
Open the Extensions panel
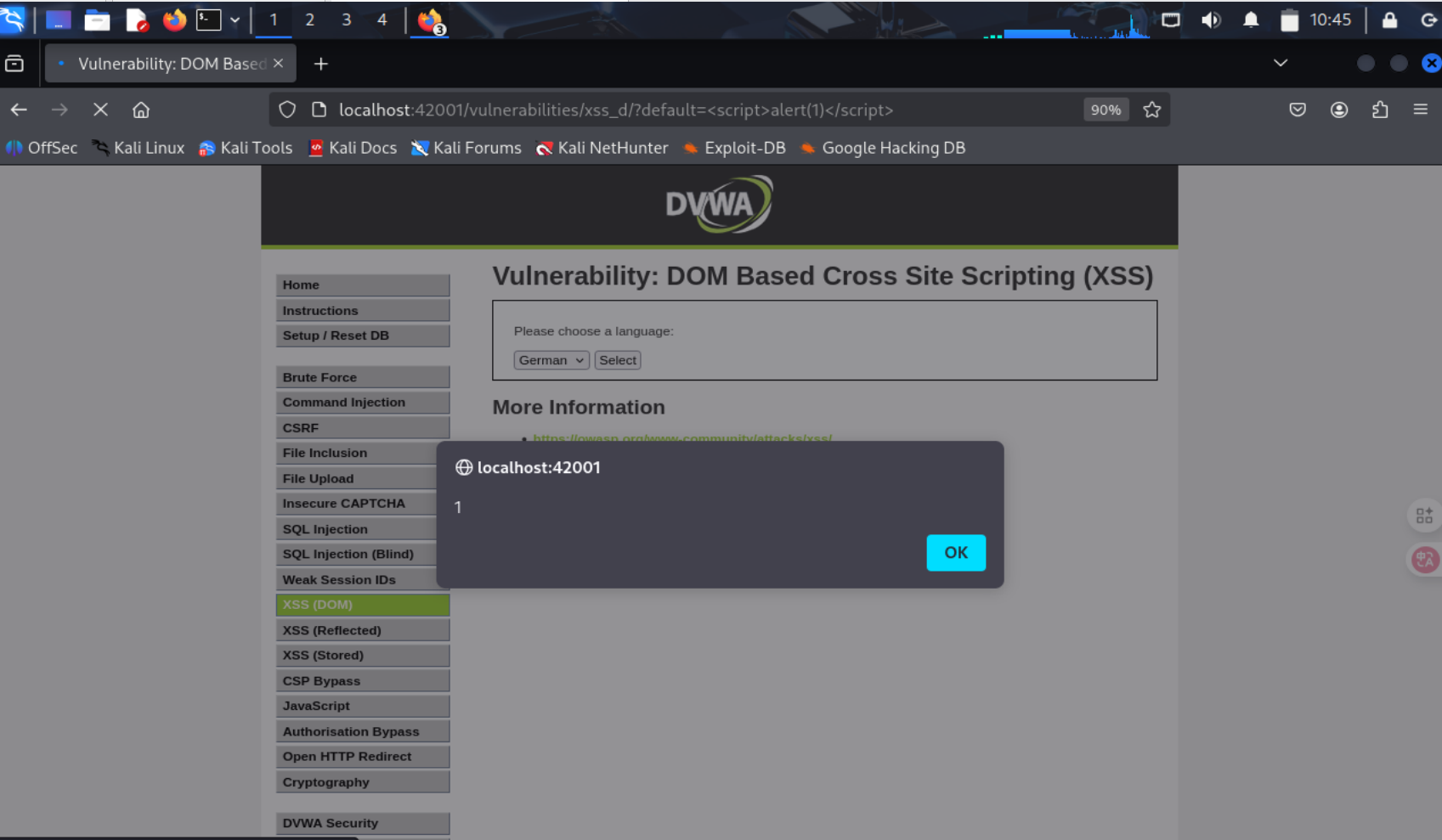click(1380, 110)
